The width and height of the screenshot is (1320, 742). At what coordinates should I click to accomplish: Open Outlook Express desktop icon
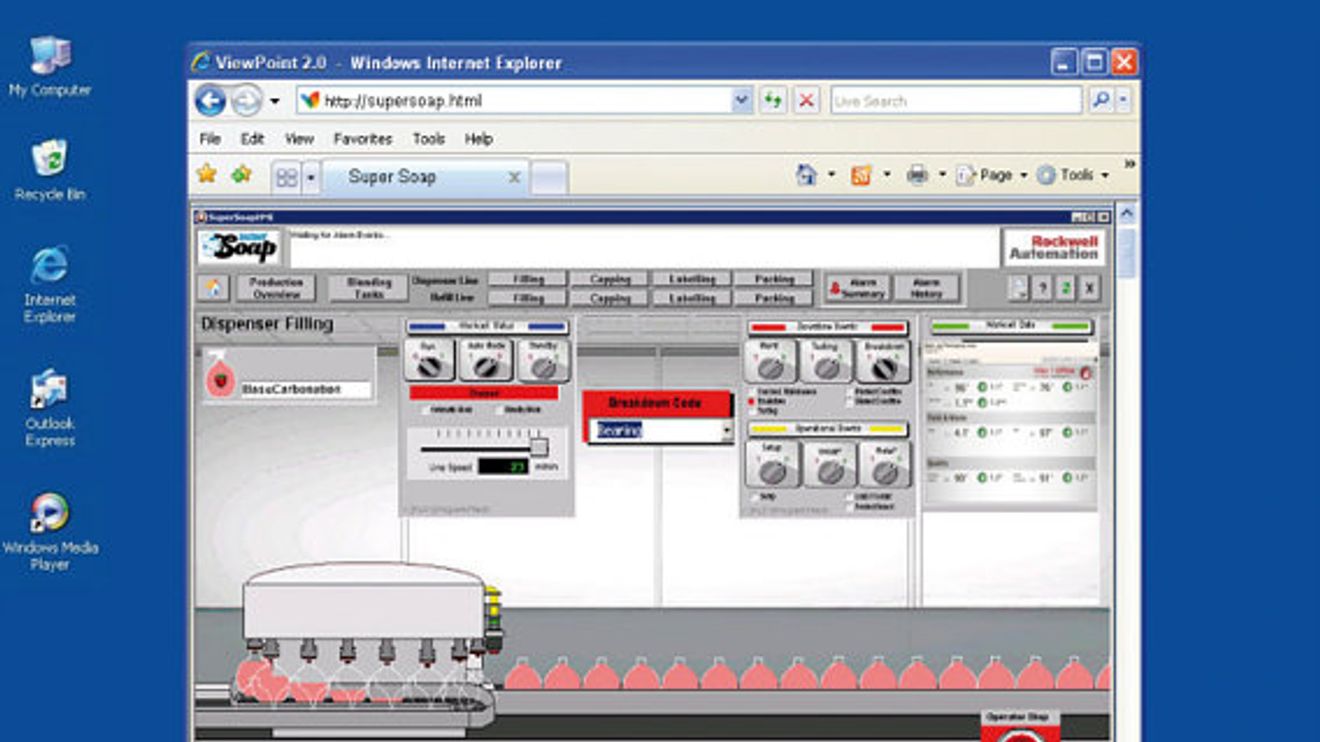(50, 408)
